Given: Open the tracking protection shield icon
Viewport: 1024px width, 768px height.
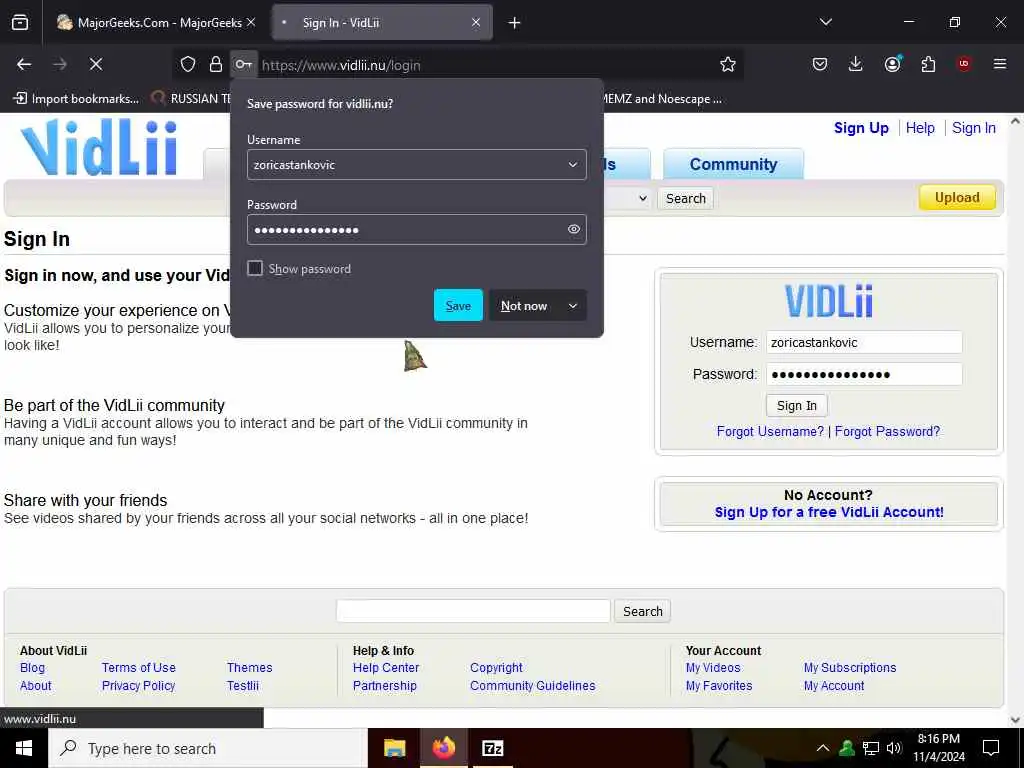Looking at the screenshot, I should pos(188,64).
